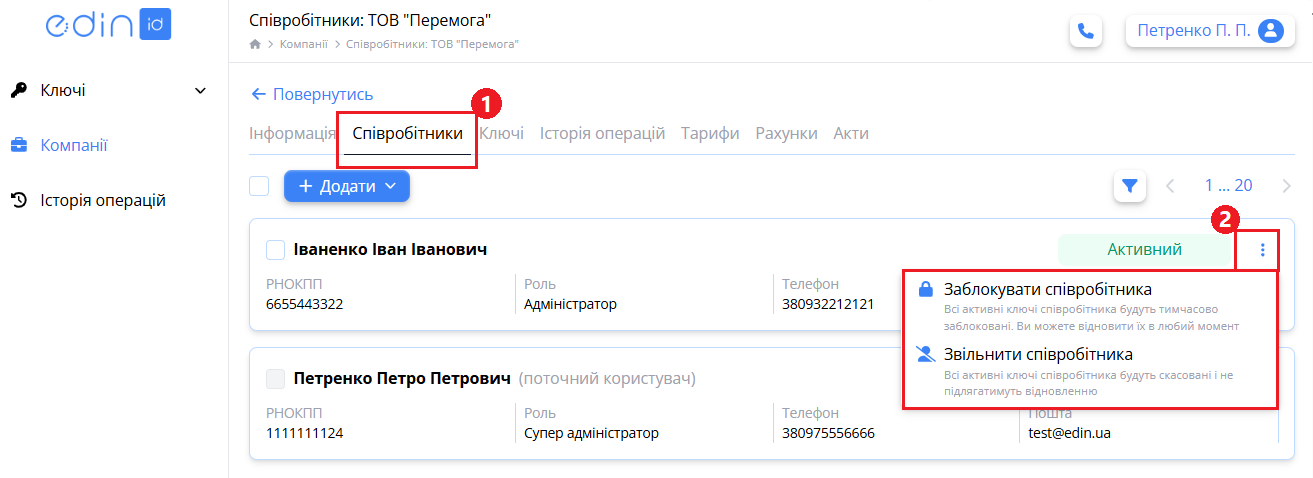Click the lock icon for blocking employee
The width and height of the screenshot is (1313, 478).
925,290
